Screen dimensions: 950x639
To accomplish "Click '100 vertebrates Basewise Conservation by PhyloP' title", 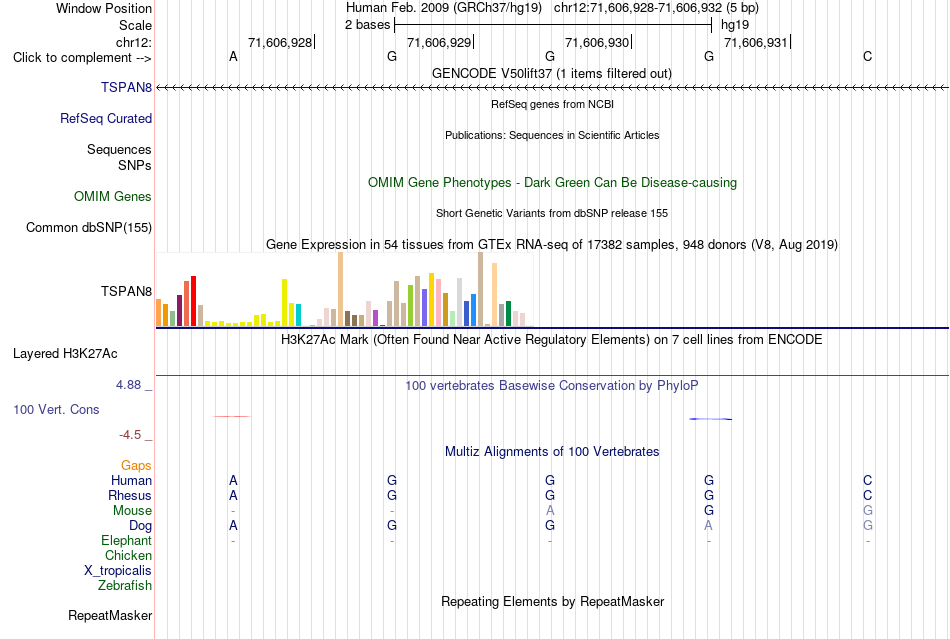I will (x=552, y=385).
